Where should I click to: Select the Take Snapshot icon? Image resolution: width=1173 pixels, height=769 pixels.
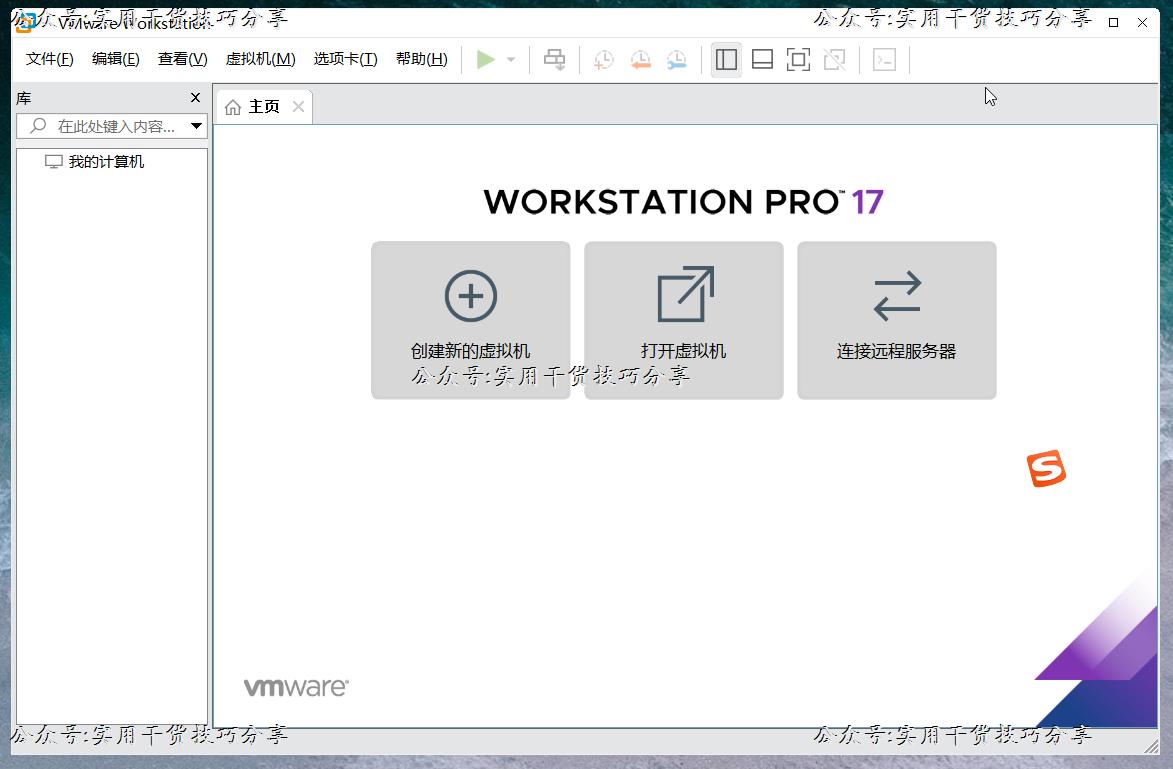[602, 60]
